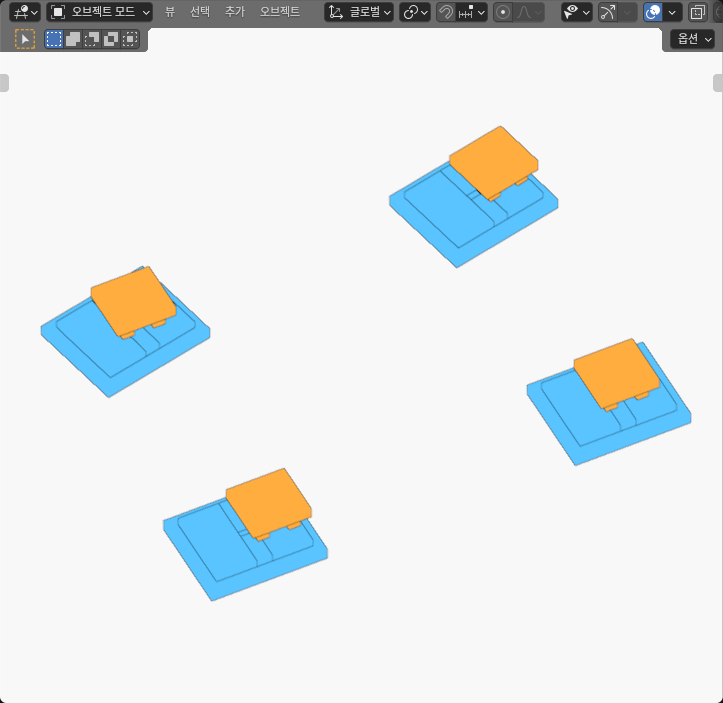
Task: Open the 옵션 options dropdown
Action: click(x=694, y=39)
